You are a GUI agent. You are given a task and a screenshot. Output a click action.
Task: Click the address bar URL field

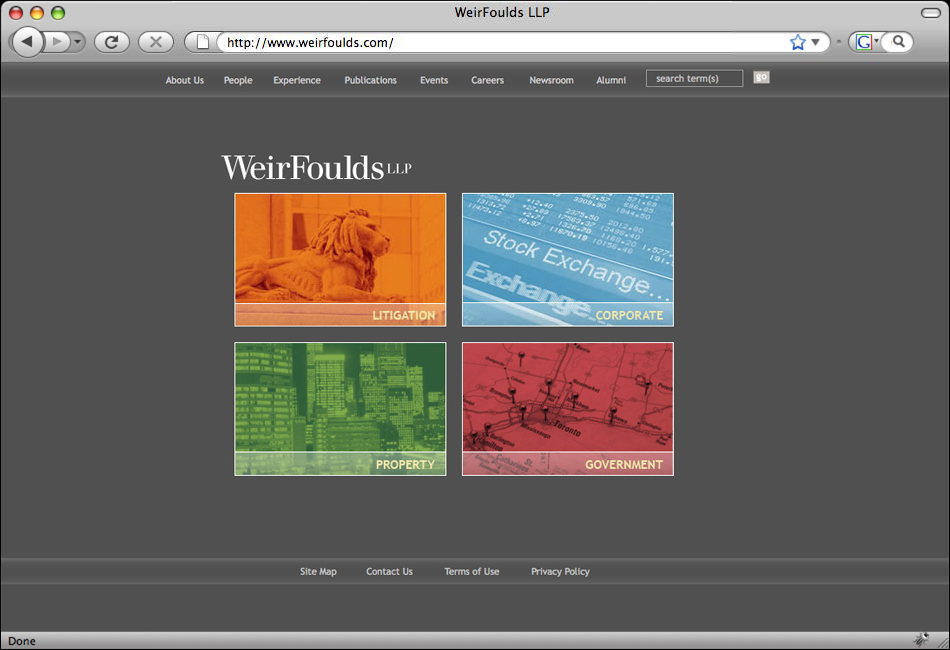click(506, 42)
